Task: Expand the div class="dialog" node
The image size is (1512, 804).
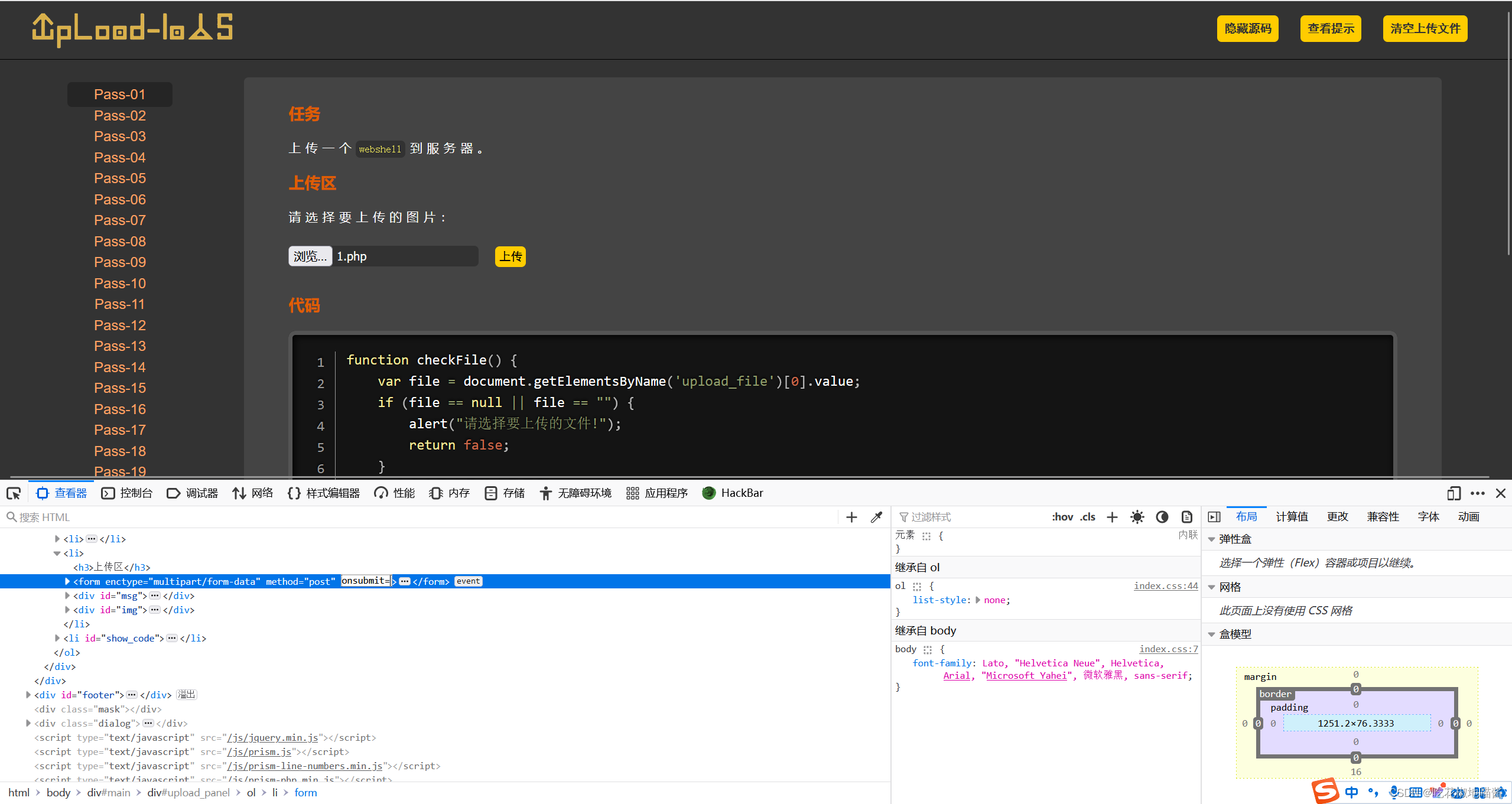Action: [28, 724]
